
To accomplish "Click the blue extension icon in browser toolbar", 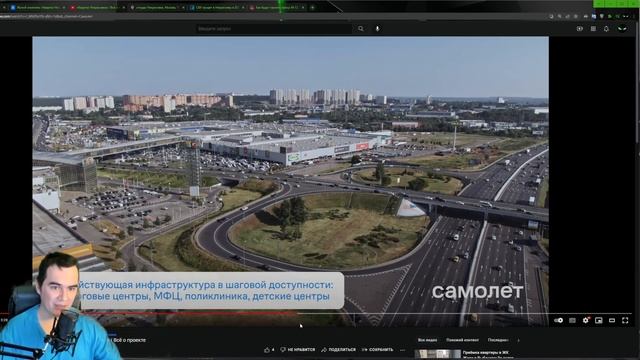I will point(594,17).
